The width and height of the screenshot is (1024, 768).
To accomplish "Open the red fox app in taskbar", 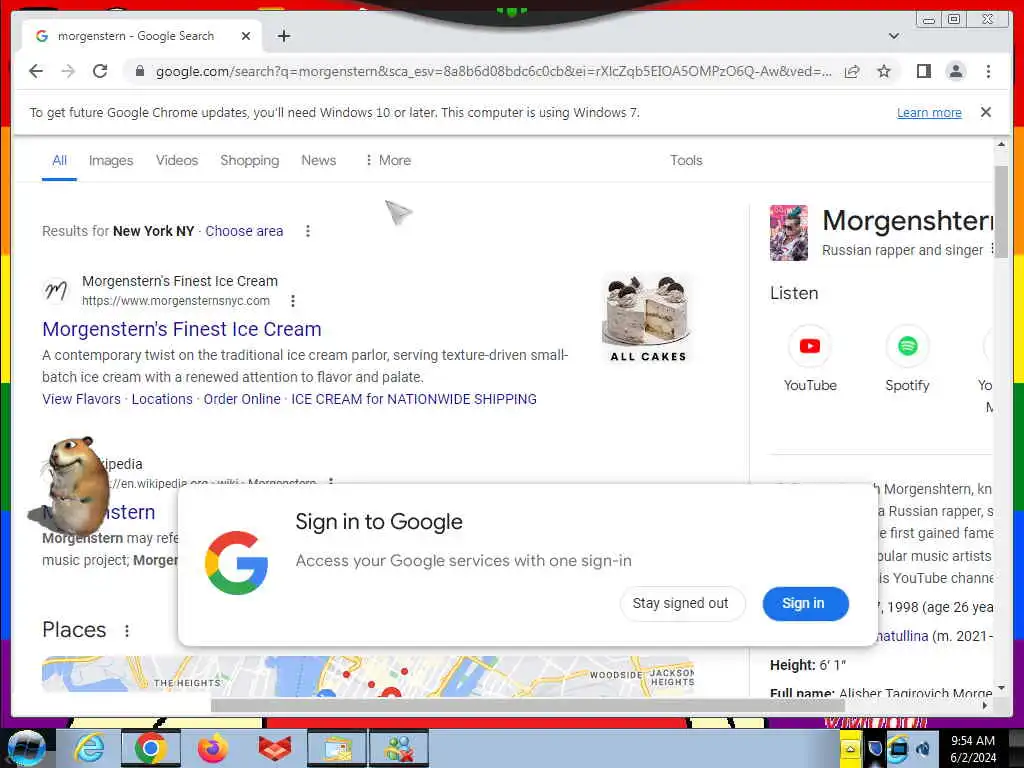I will (x=275, y=748).
